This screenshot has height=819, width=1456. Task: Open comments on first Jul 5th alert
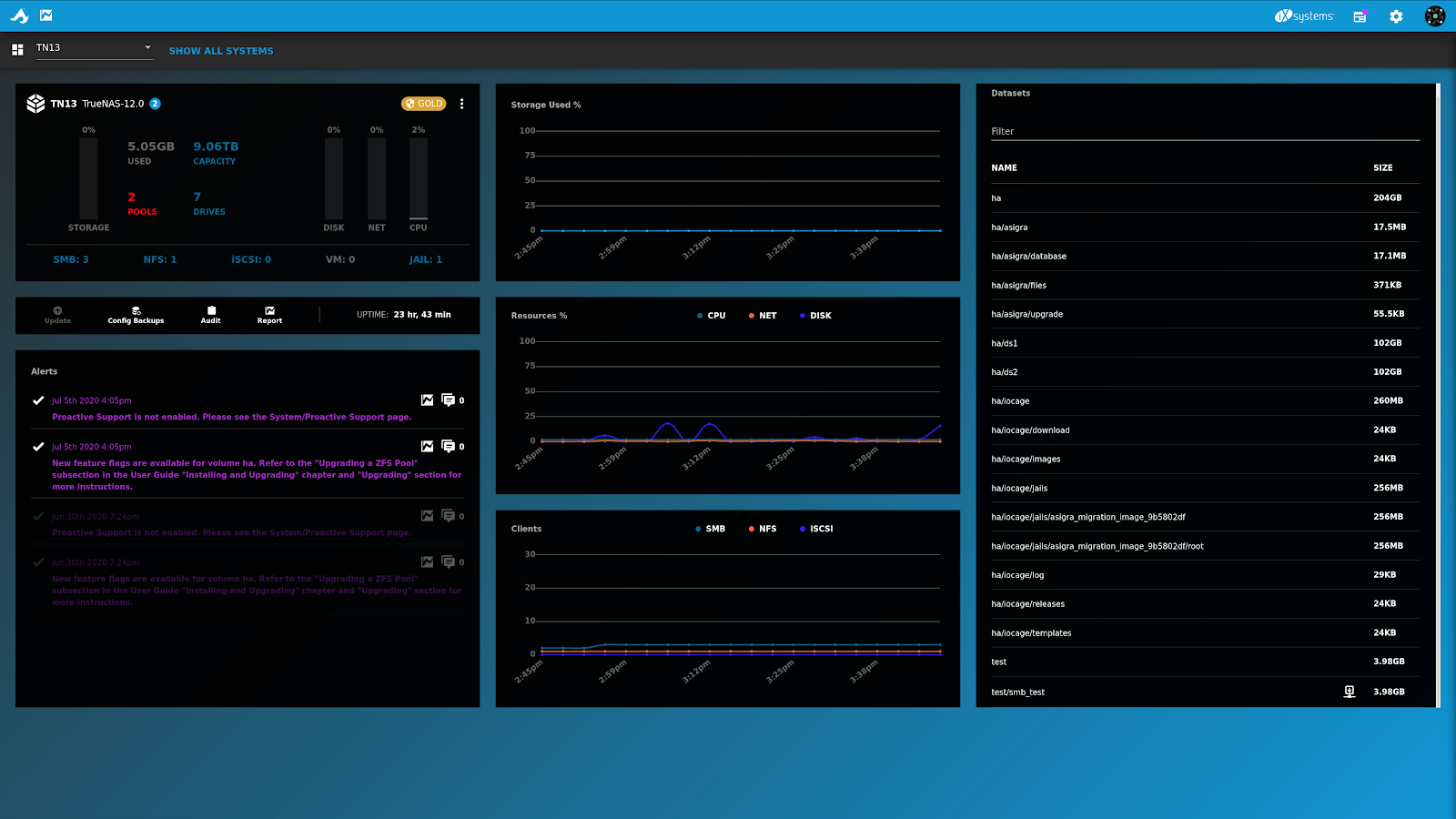(x=448, y=400)
